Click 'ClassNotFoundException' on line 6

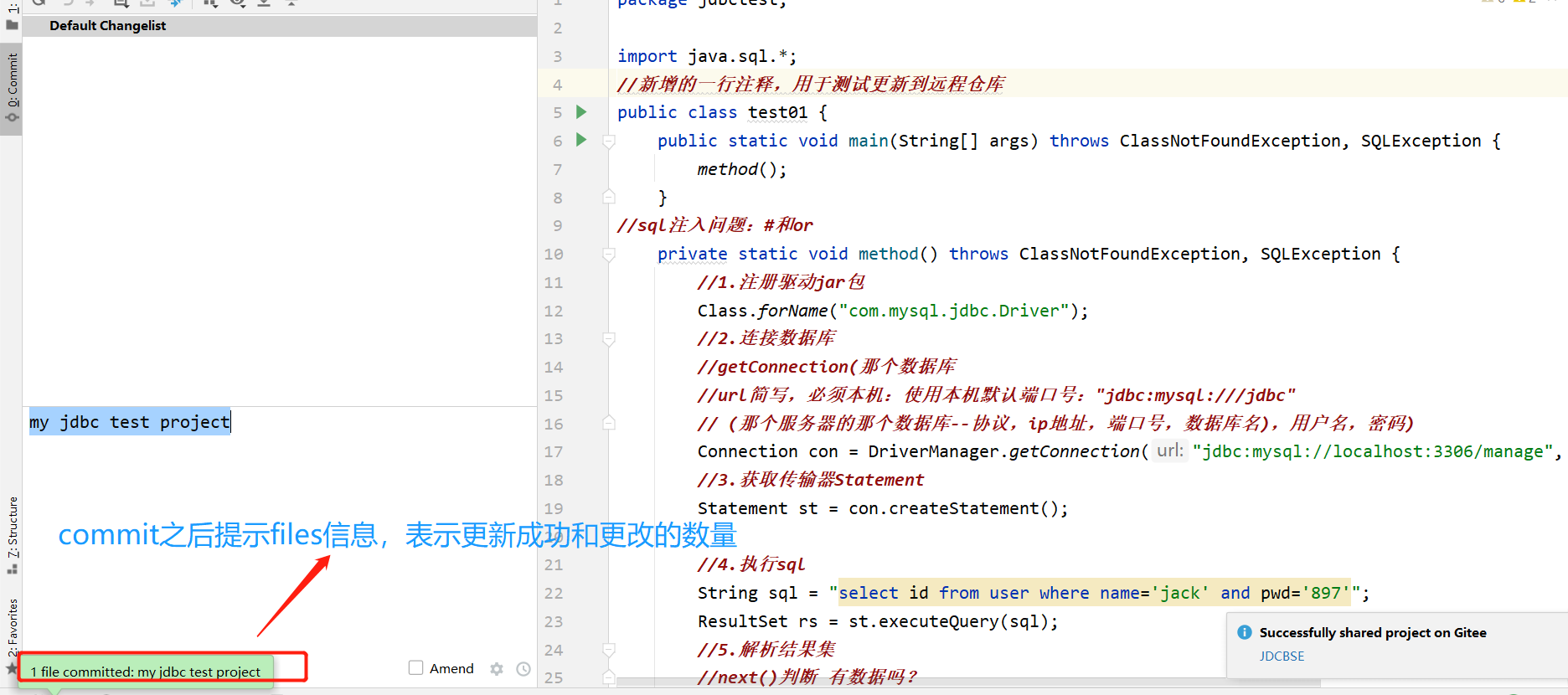point(1230,141)
